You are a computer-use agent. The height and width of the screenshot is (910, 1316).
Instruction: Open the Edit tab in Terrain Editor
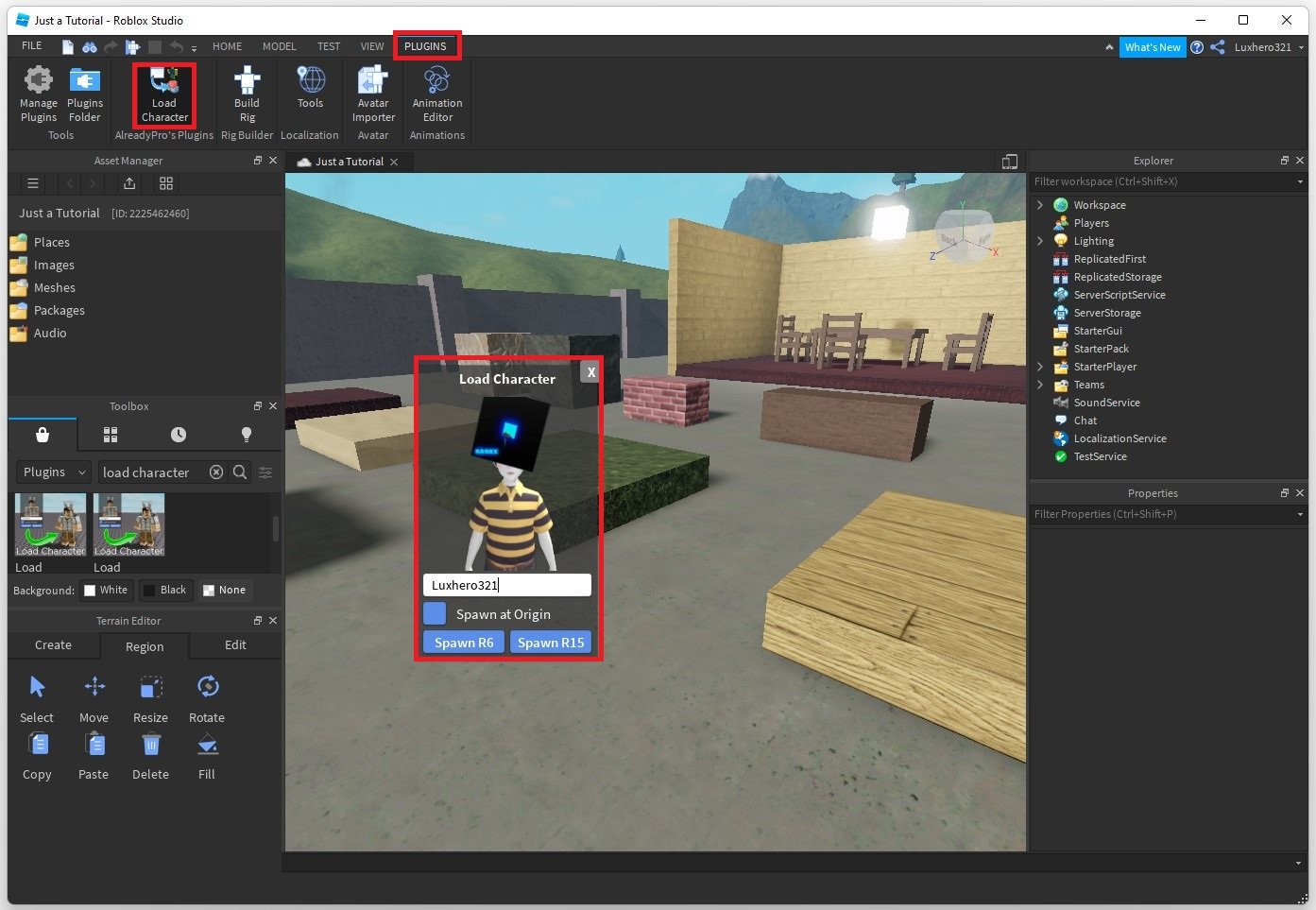[x=235, y=645]
